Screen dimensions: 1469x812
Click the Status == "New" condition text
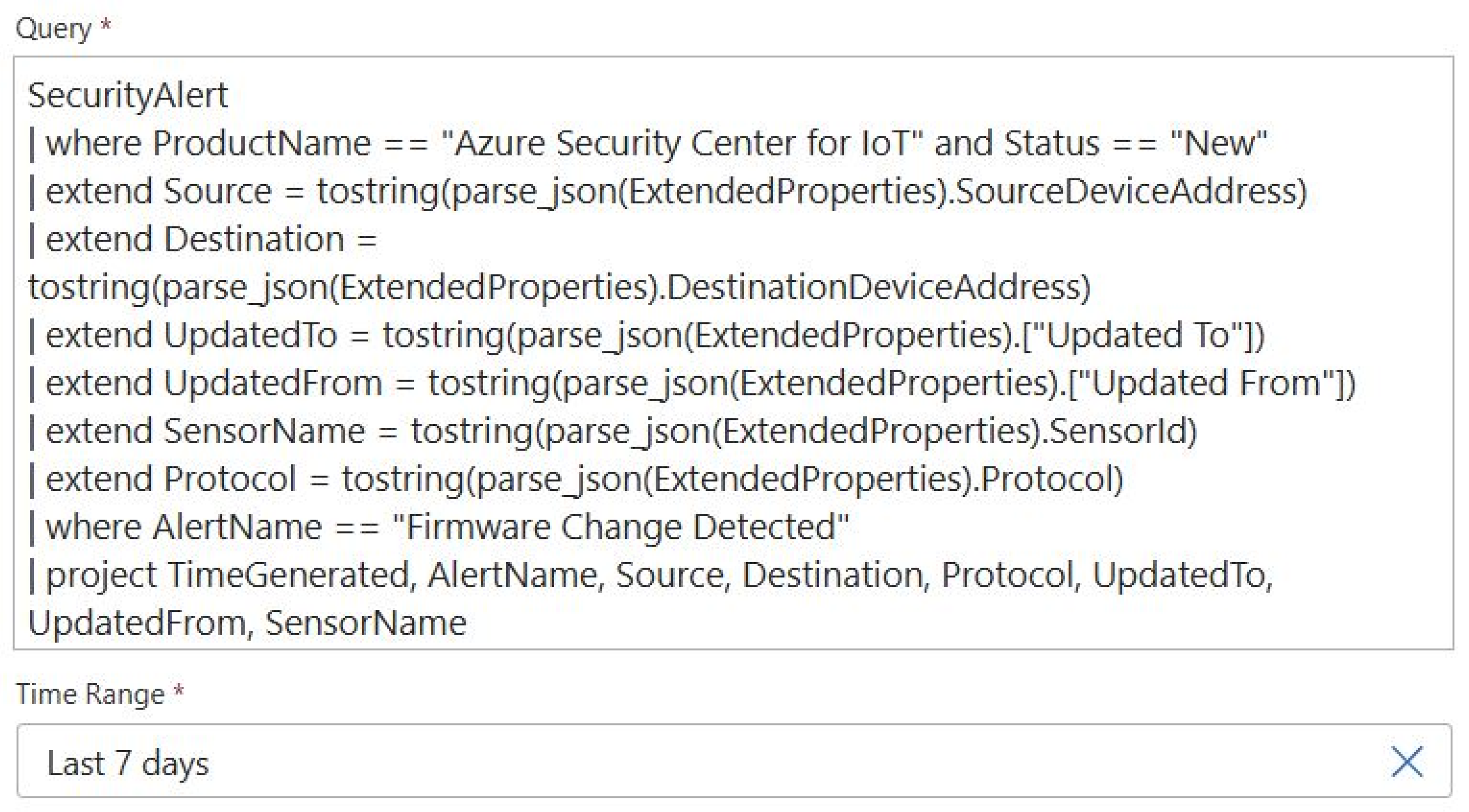(x=1135, y=143)
